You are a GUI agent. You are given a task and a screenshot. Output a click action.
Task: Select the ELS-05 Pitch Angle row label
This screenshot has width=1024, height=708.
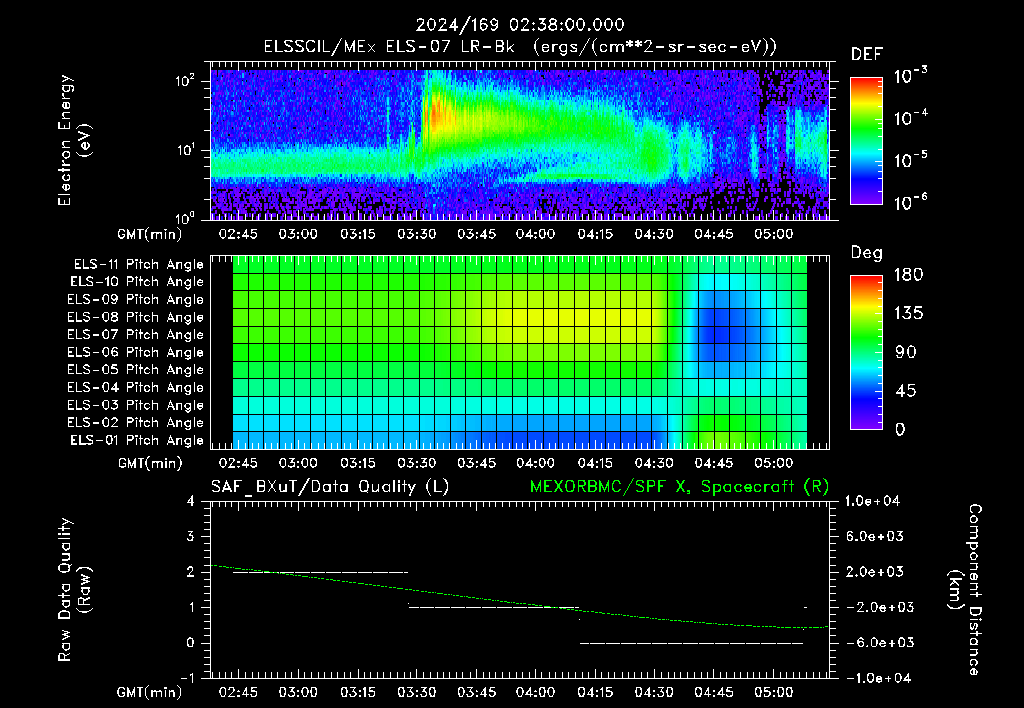[x=135, y=370]
